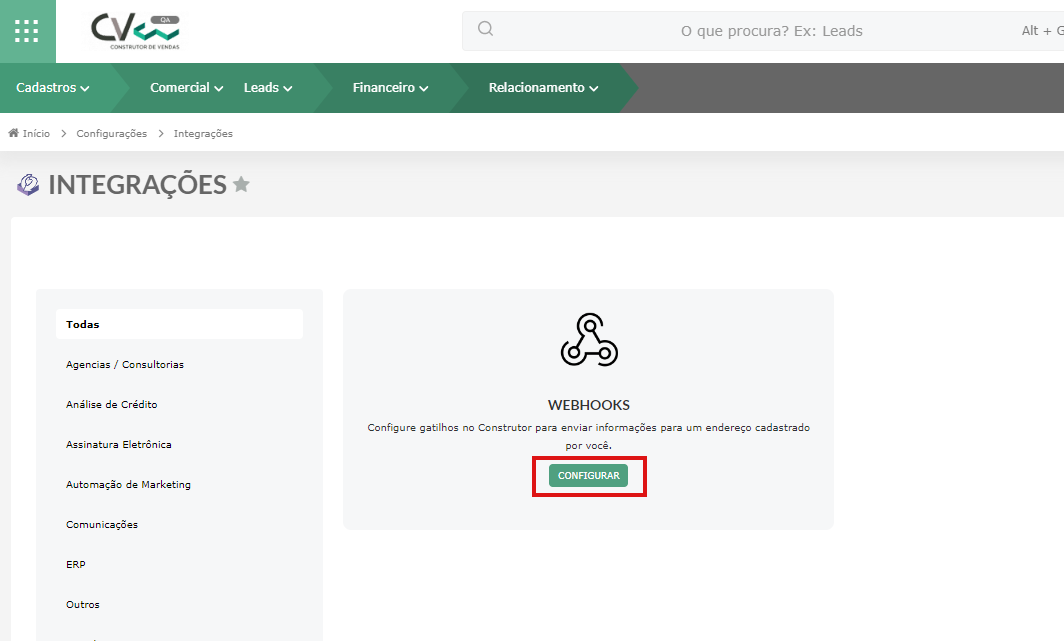Open the apps grid menu icon
The height and width of the screenshot is (641, 1064).
click(x=27, y=31)
